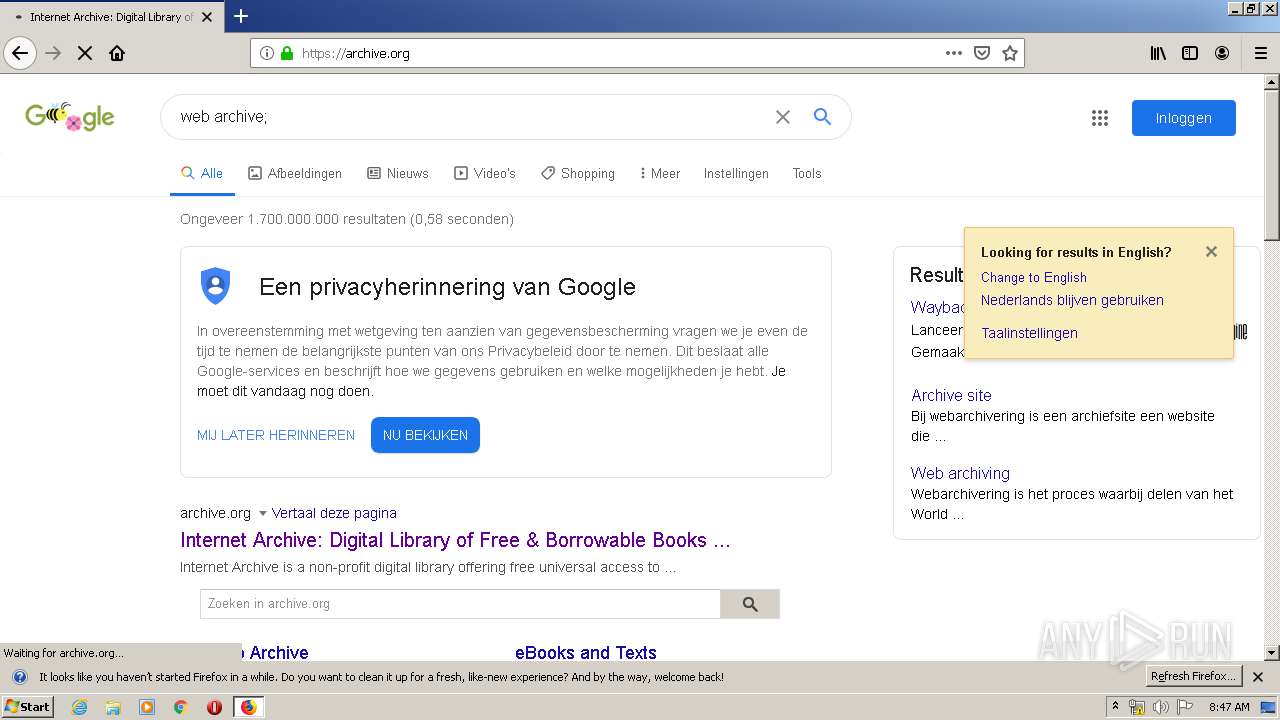This screenshot has width=1280, height=720.
Task: Clear the Google search box with X
Action: pyautogui.click(x=783, y=117)
